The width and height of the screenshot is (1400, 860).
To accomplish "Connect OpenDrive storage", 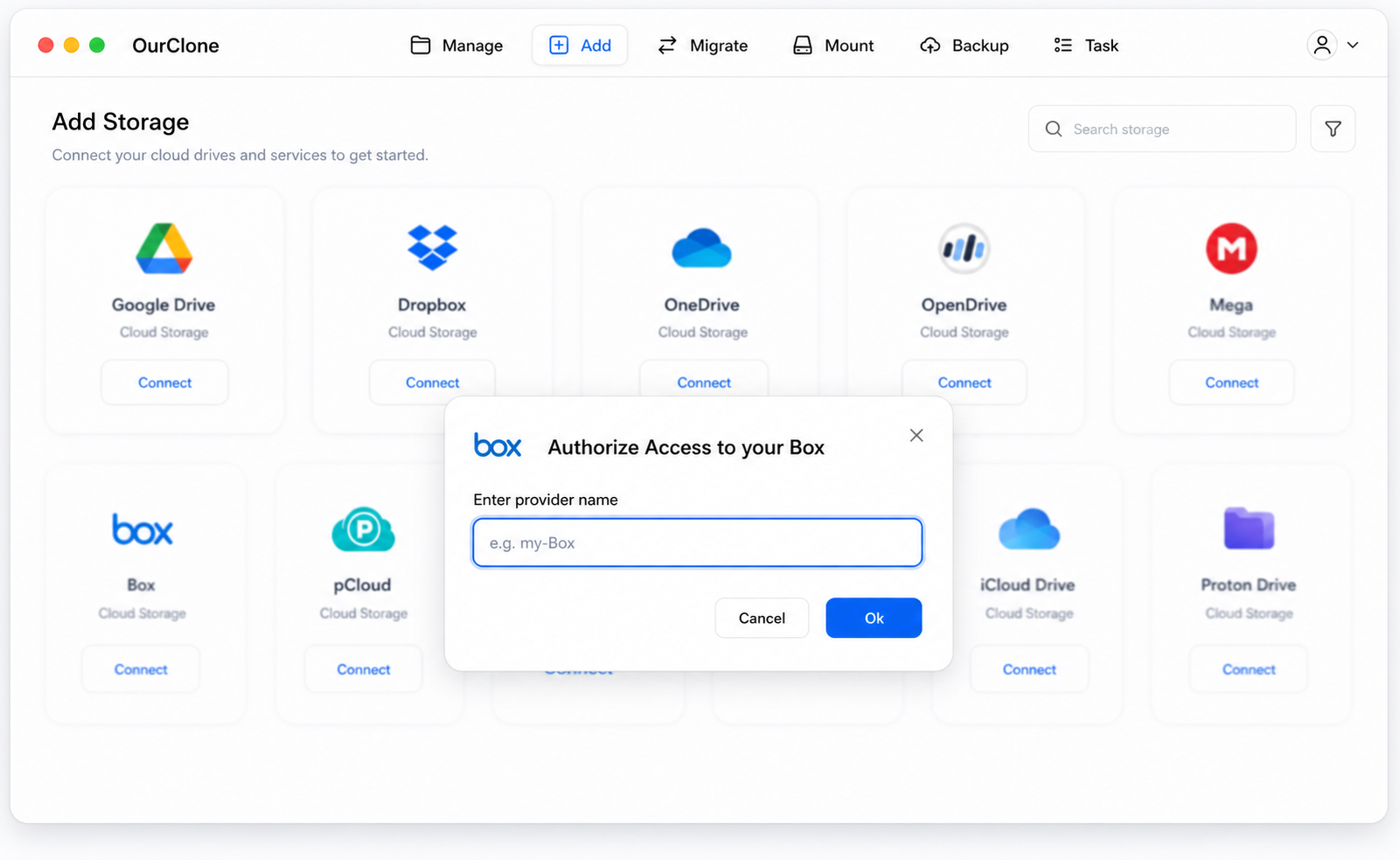I will coord(965,382).
